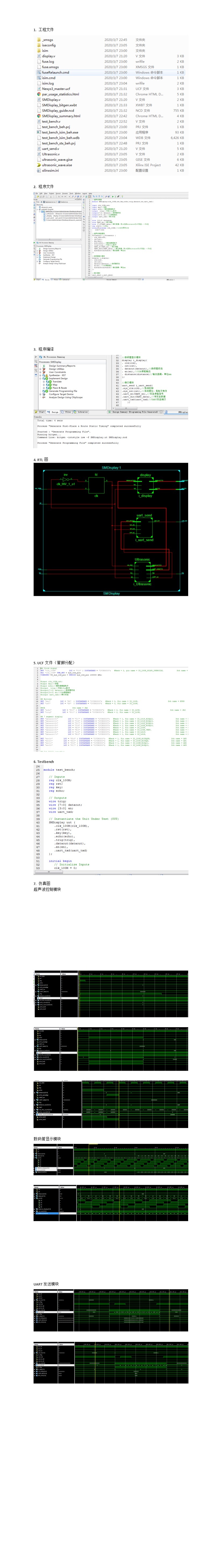Select the User Constraints process item

click(58, 372)
